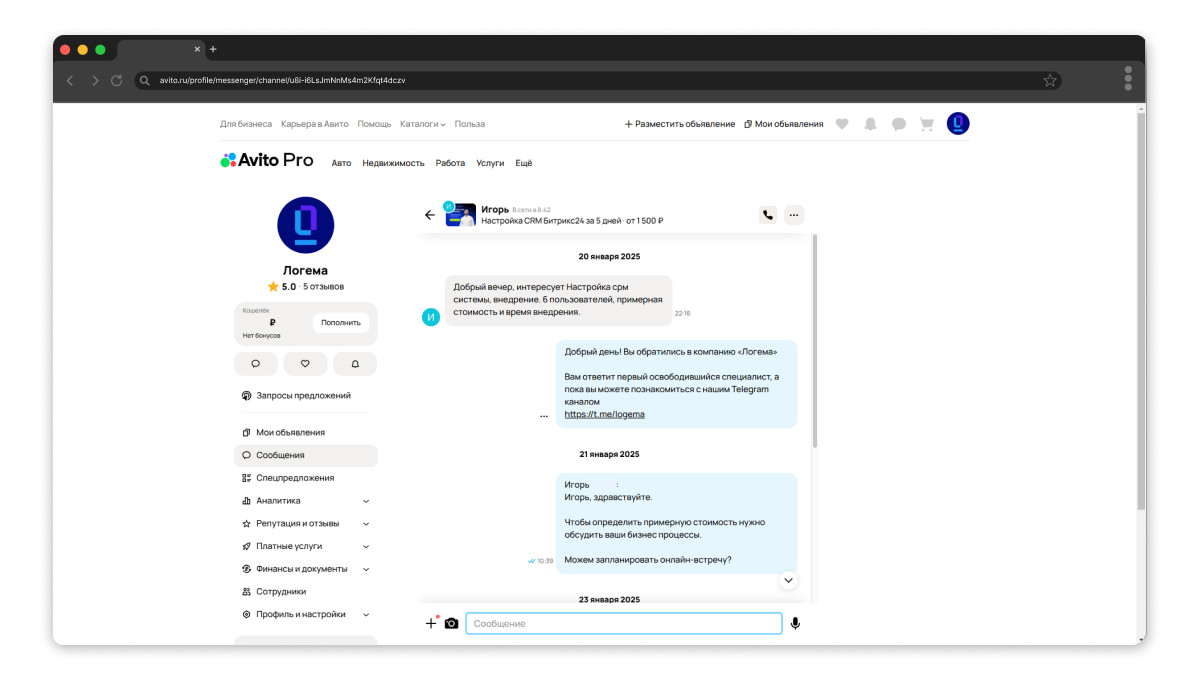Open favorites heart icon in header

842,124
